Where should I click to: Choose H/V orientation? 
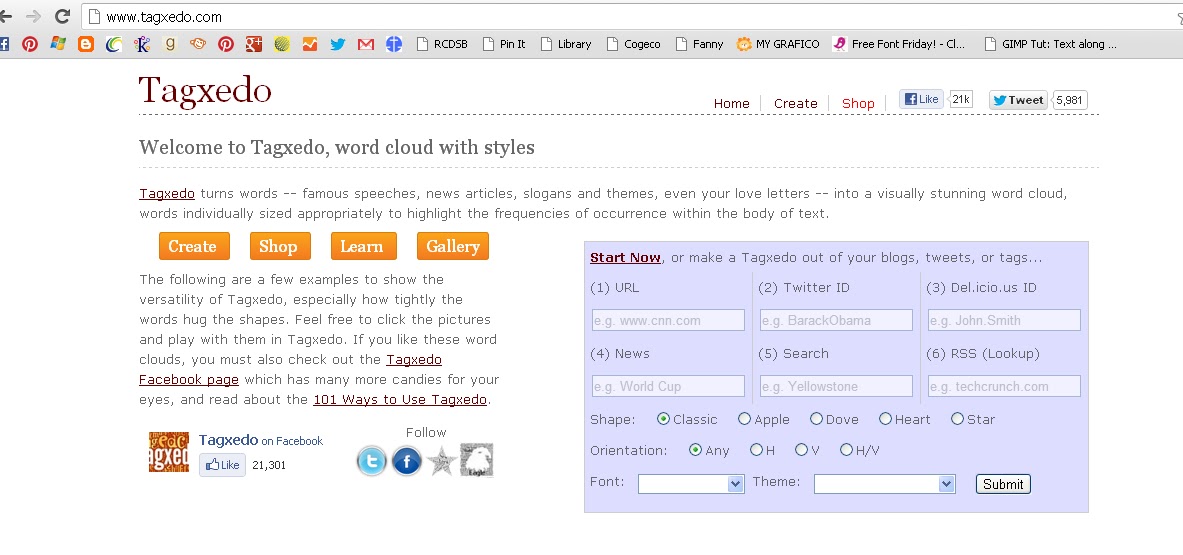click(846, 450)
